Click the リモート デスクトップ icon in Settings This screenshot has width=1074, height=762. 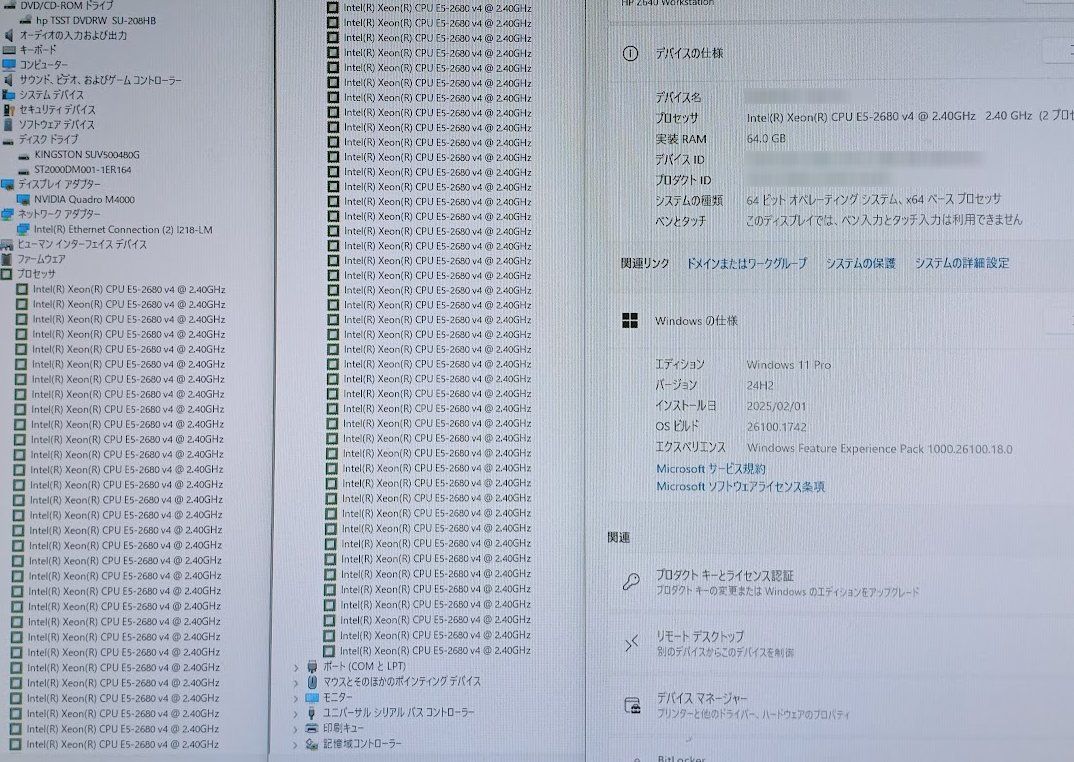632,644
